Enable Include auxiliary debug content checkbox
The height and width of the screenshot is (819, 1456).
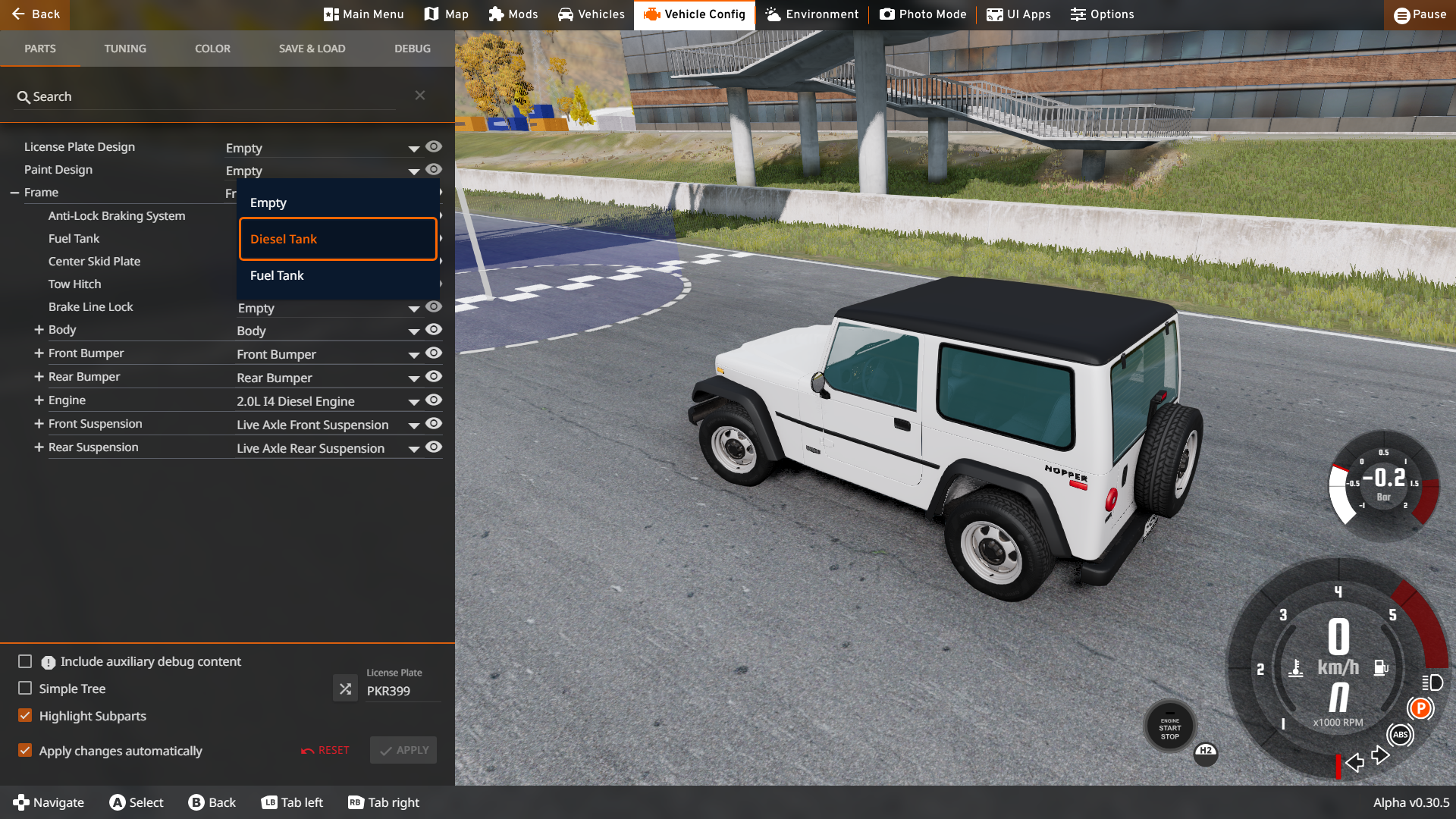pos(25,661)
